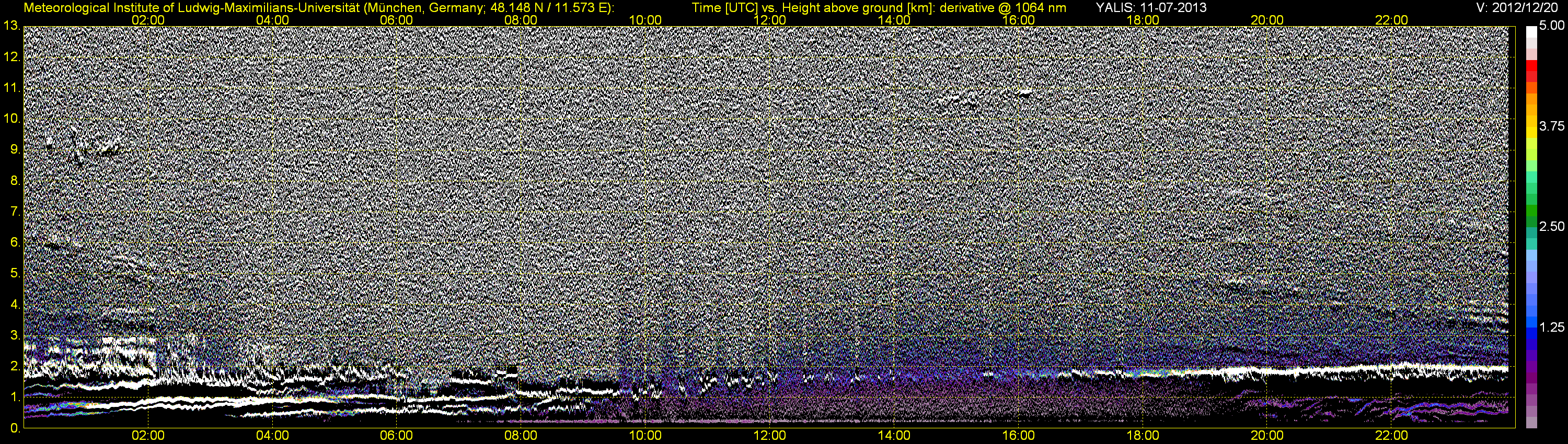Click the 'YALIS: 11-07-2013' date label
The height and width of the screenshot is (444, 1568).
tap(1151, 7)
